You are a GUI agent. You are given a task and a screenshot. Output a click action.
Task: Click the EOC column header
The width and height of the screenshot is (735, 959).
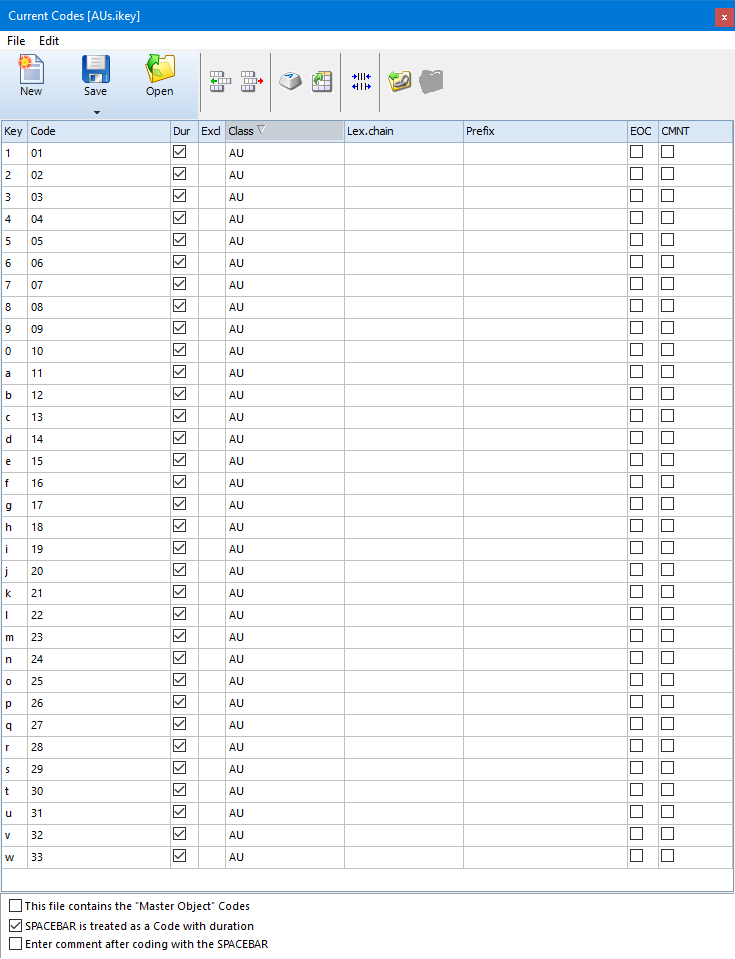tap(643, 131)
